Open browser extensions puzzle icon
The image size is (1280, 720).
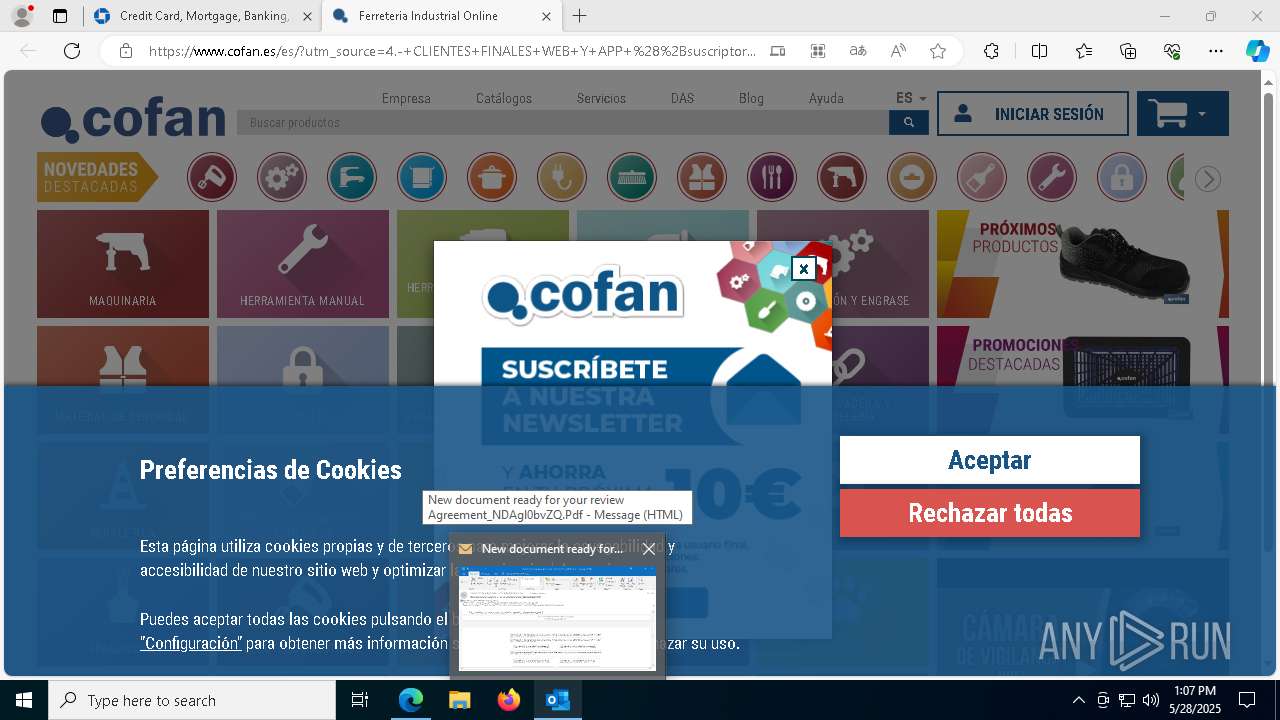(x=991, y=51)
